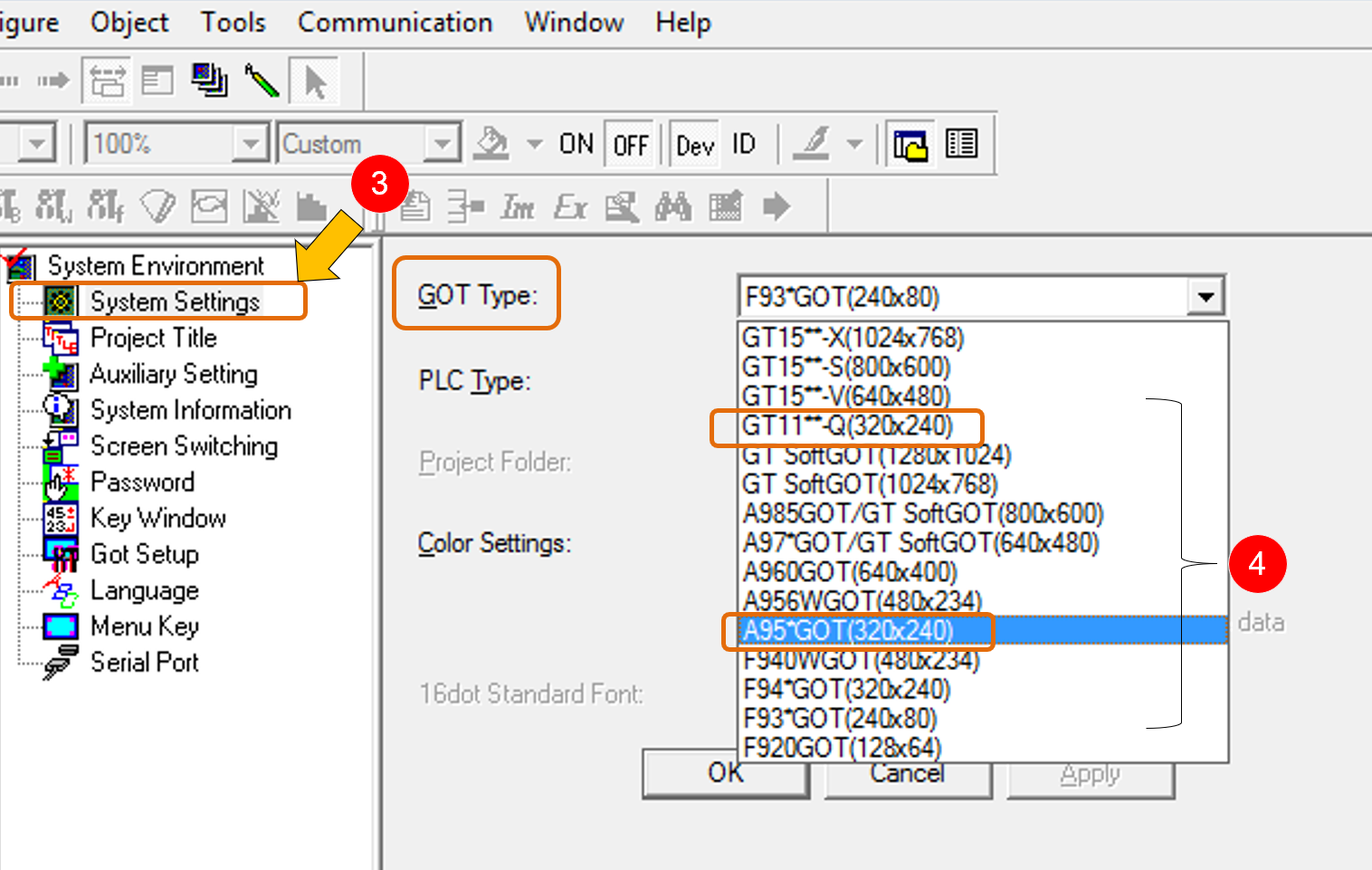Click the binoculars find icon
The width and height of the screenshot is (1372, 870).
point(673,206)
